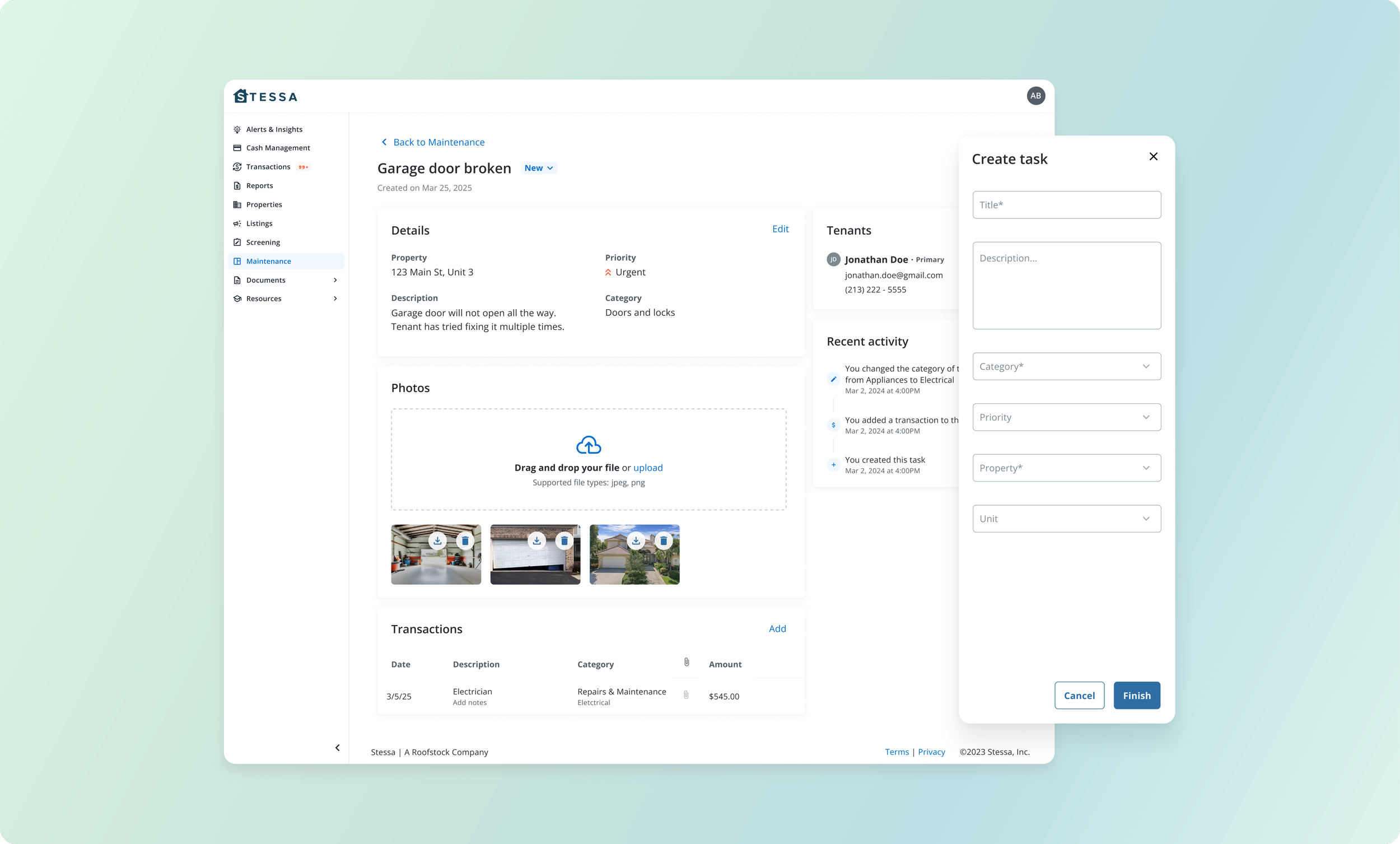
Task: Collapse the sidebar with bottom chevron
Action: (x=338, y=747)
